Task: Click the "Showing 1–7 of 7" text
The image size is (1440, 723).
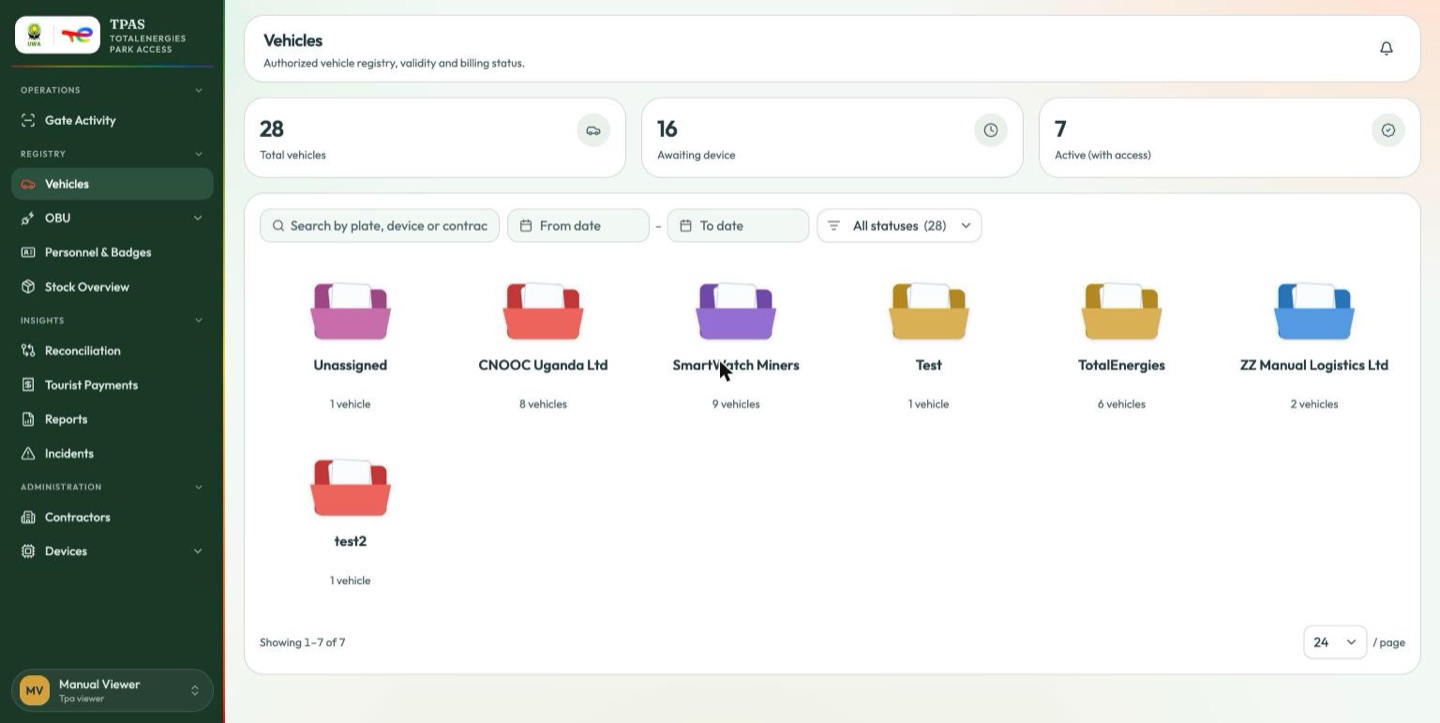Action: pyautogui.click(x=302, y=643)
